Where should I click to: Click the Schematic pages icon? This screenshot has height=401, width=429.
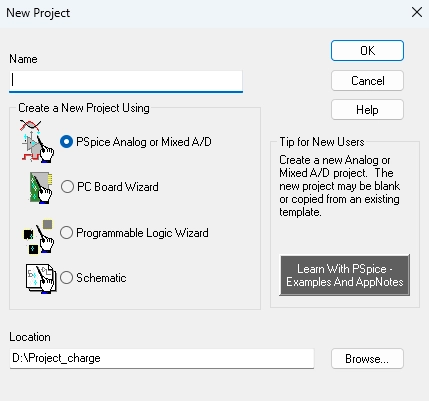point(41,278)
